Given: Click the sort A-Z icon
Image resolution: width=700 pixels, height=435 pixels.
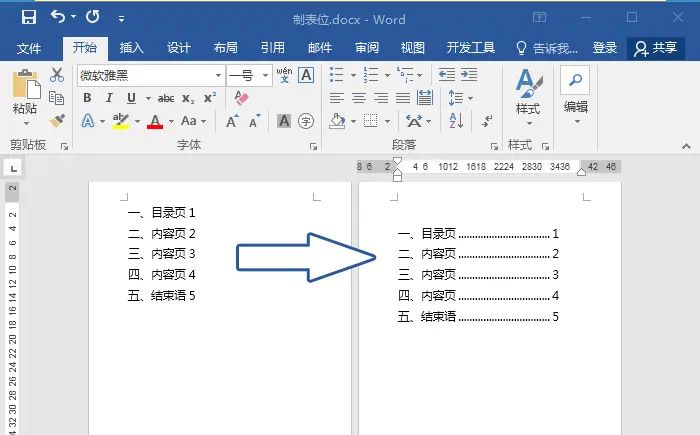Looking at the screenshot, I should tap(456, 121).
